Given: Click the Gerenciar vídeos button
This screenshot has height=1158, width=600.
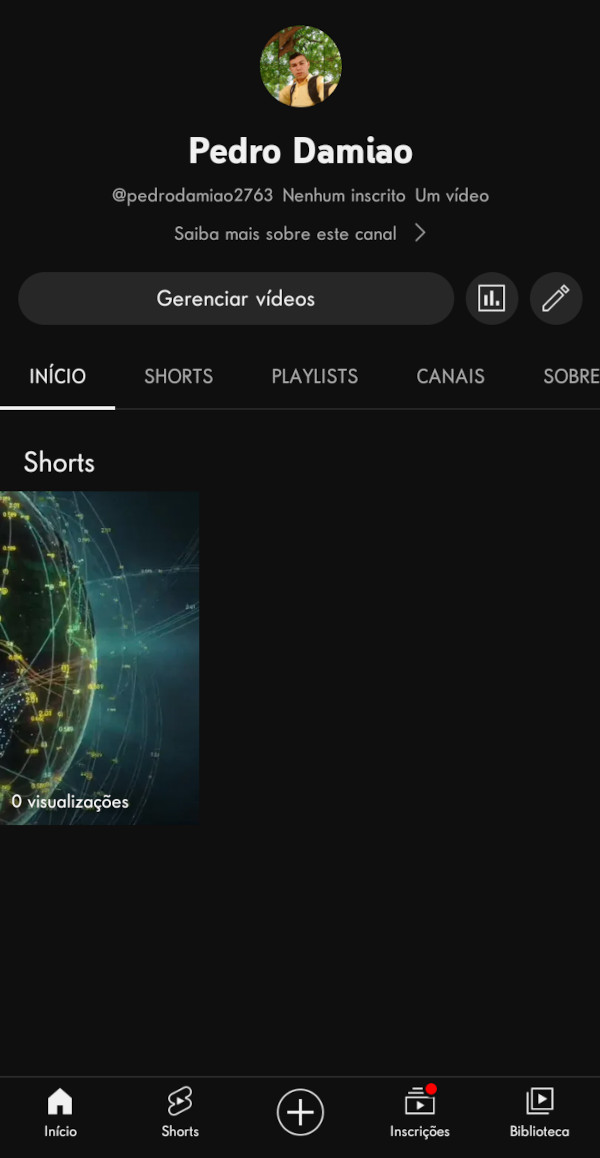Looking at the screenshot, I should pyautogui.click(x=236, y=298).
